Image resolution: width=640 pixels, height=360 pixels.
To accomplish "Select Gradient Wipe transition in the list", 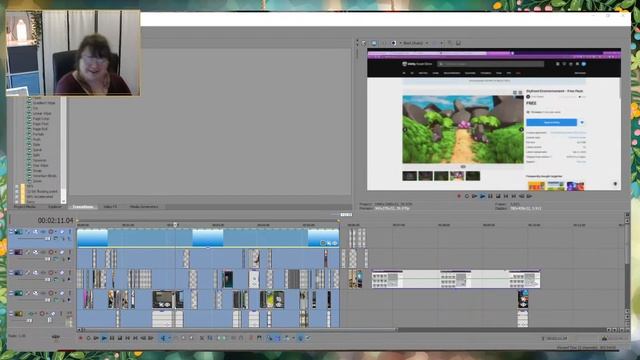I will pyautogui.click(x=44, y=103).
